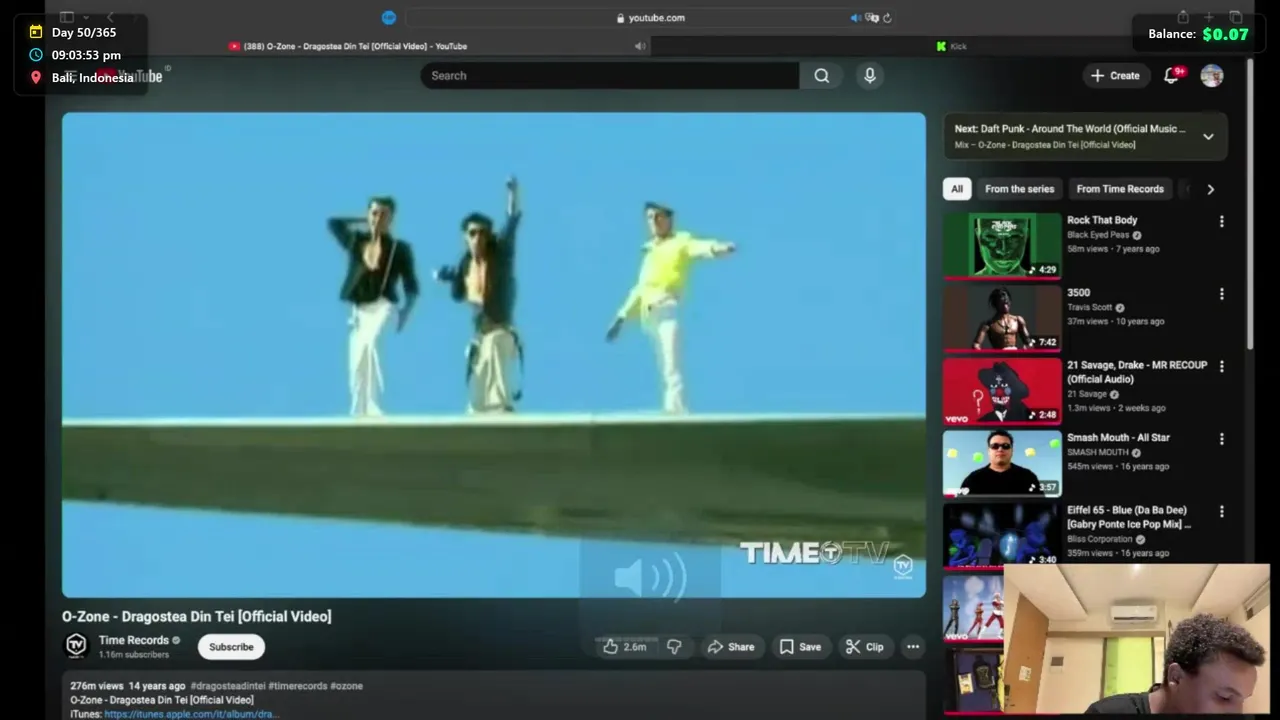Click the #ozone hashtag
This screenshot has width=1280, height=720.
[346, 686]
